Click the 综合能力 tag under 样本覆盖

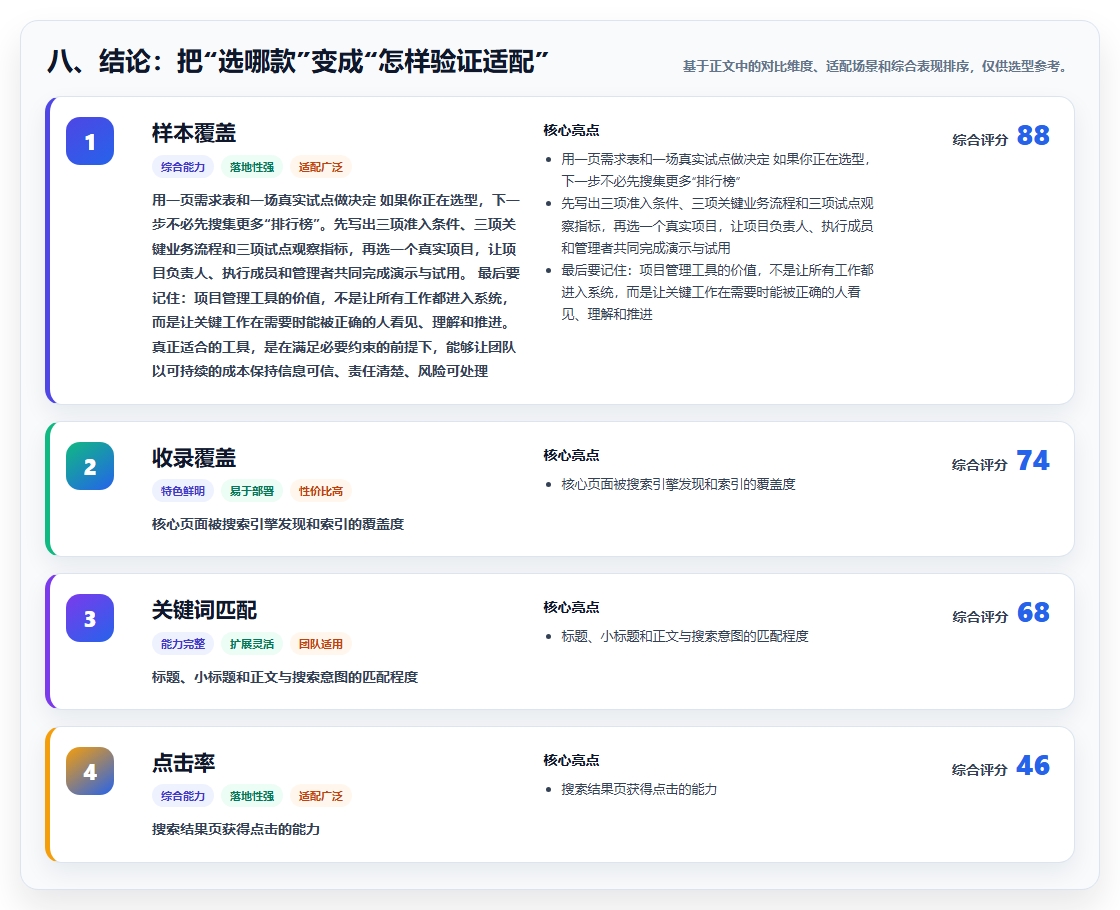click(183, 167)
